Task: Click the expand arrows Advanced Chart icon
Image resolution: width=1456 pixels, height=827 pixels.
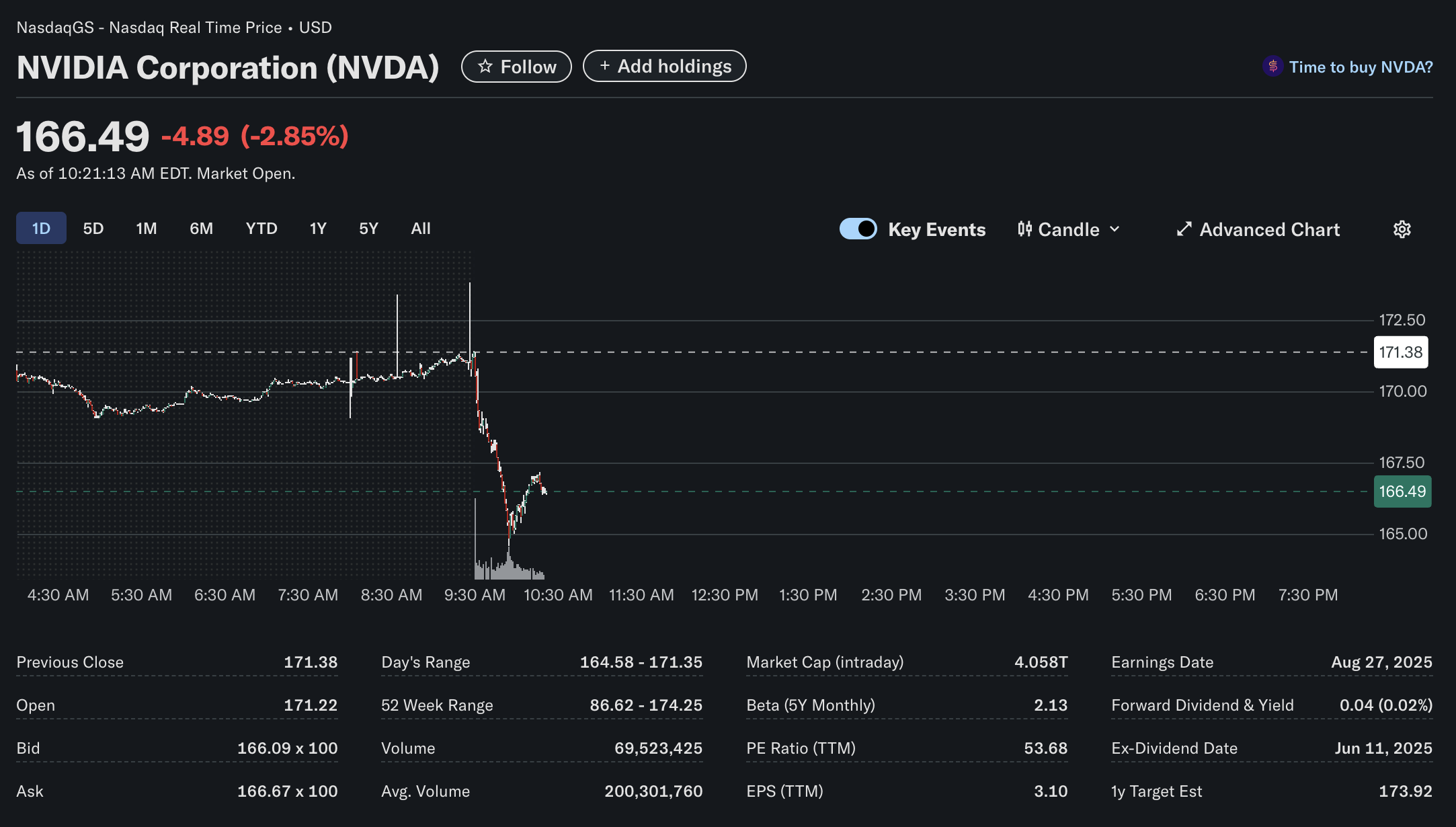Action: (1184, 229)
